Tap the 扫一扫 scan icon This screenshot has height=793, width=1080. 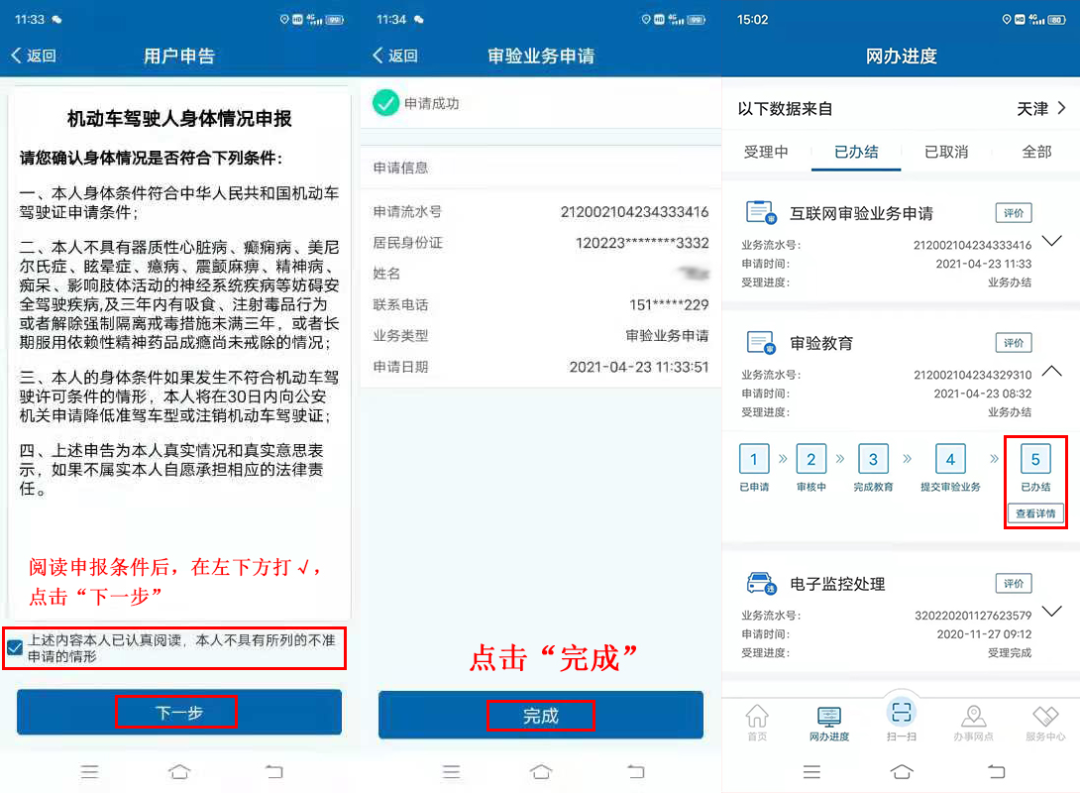tap(902, 714)
